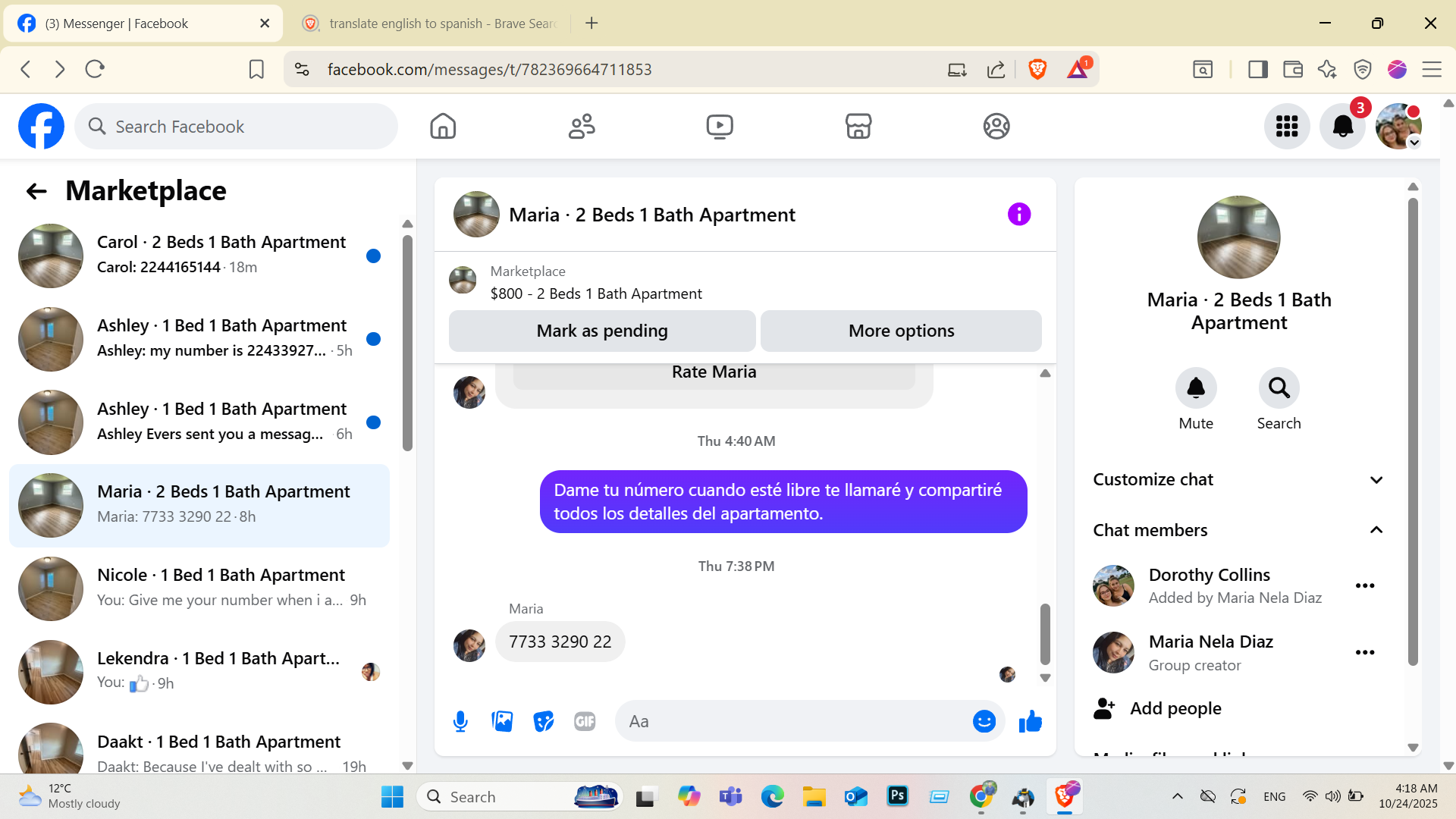
Task: Open Windows Start menu
Action: coord(392,796)
